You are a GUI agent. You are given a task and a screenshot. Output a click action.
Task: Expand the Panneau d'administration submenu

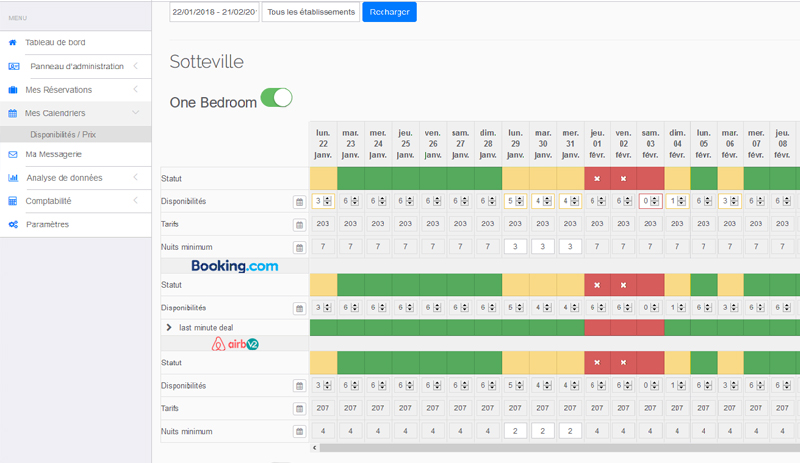[x=135, y=67]
